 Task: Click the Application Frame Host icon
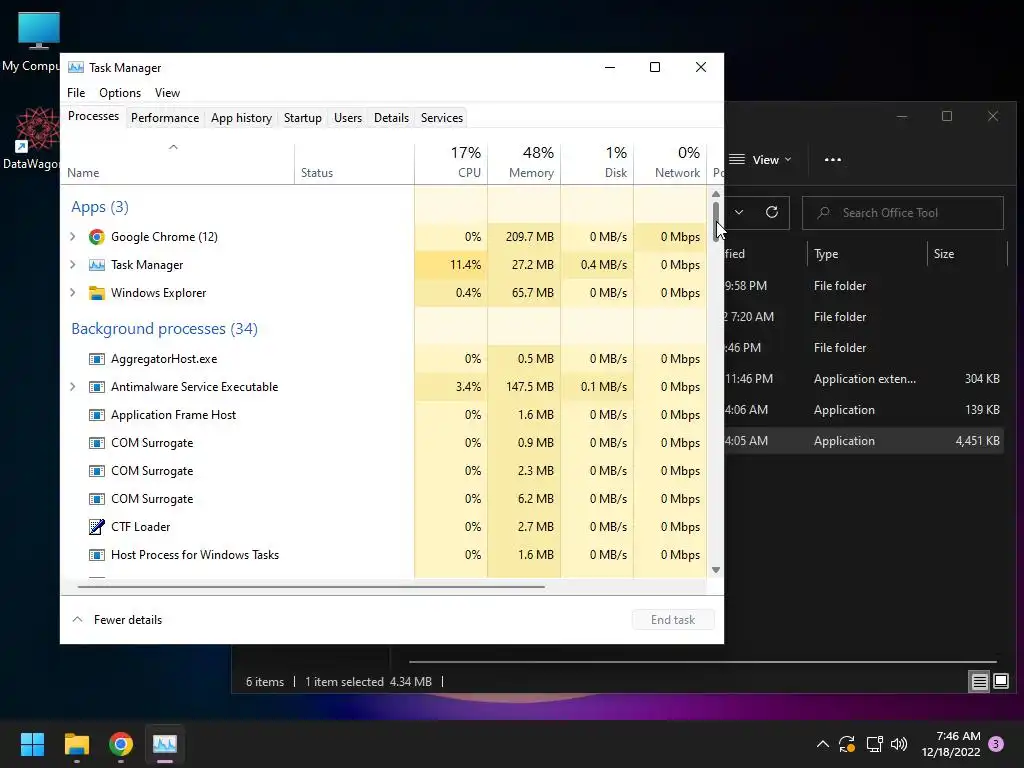click(97, 415)
